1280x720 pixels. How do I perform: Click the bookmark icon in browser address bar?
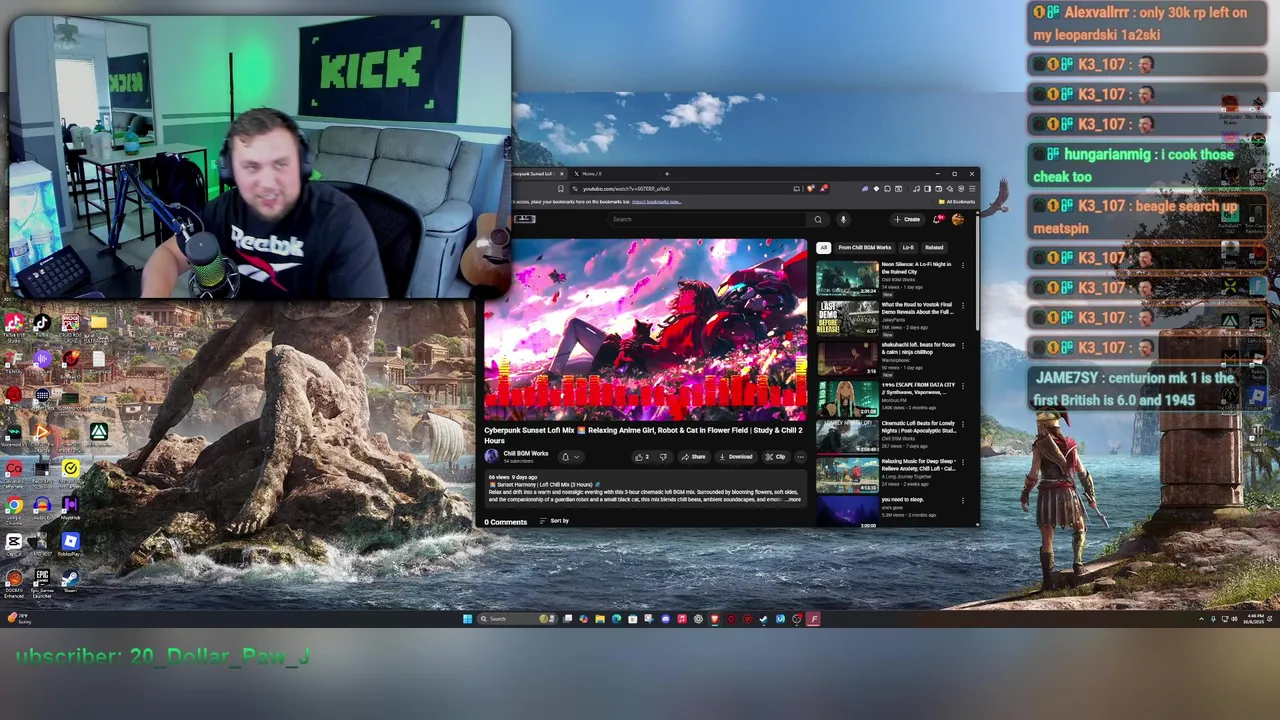(x=561, y=189)
